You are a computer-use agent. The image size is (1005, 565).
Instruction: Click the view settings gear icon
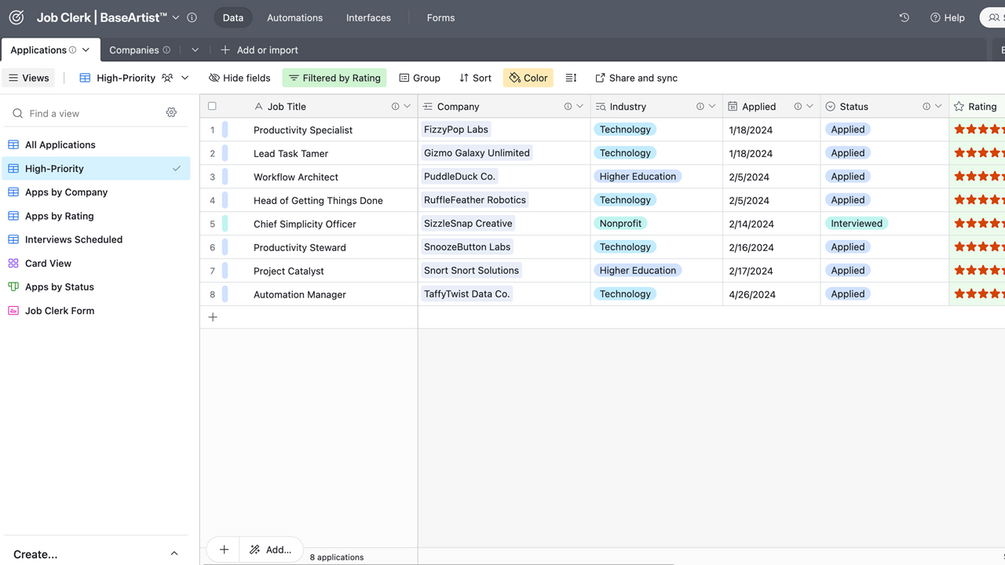click(171, 113)
